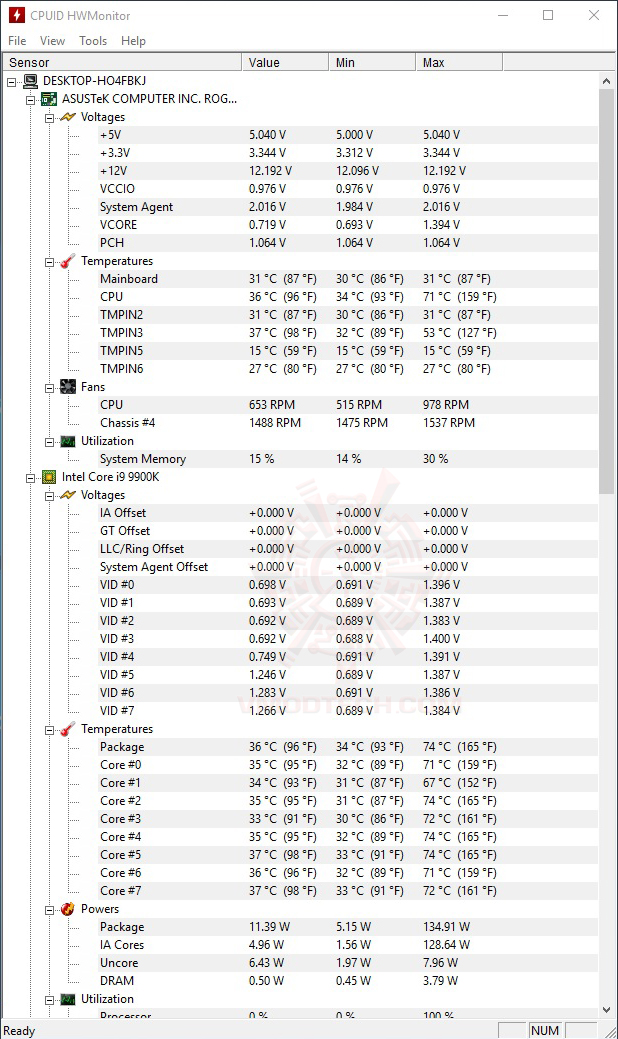Screen dimensions: 618x1039
Task: Click the motherboard Temperatures thermometer icon
Action: coord(68,261)
